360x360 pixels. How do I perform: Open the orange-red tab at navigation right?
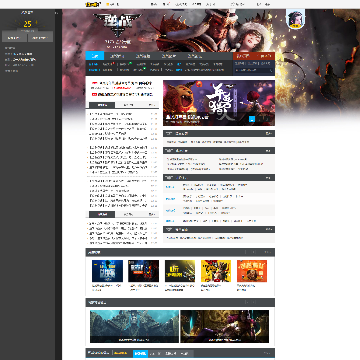pos(254,56)
